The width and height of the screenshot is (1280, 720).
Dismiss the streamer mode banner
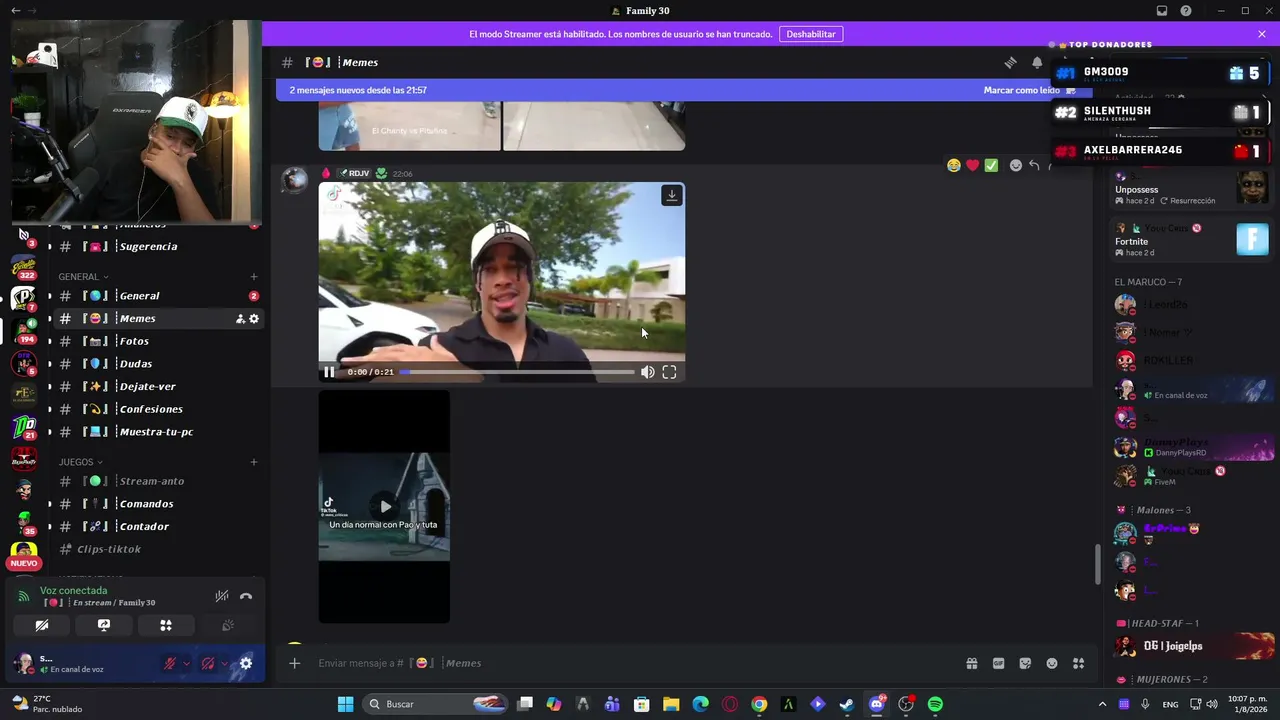[x=1262, y=34]
